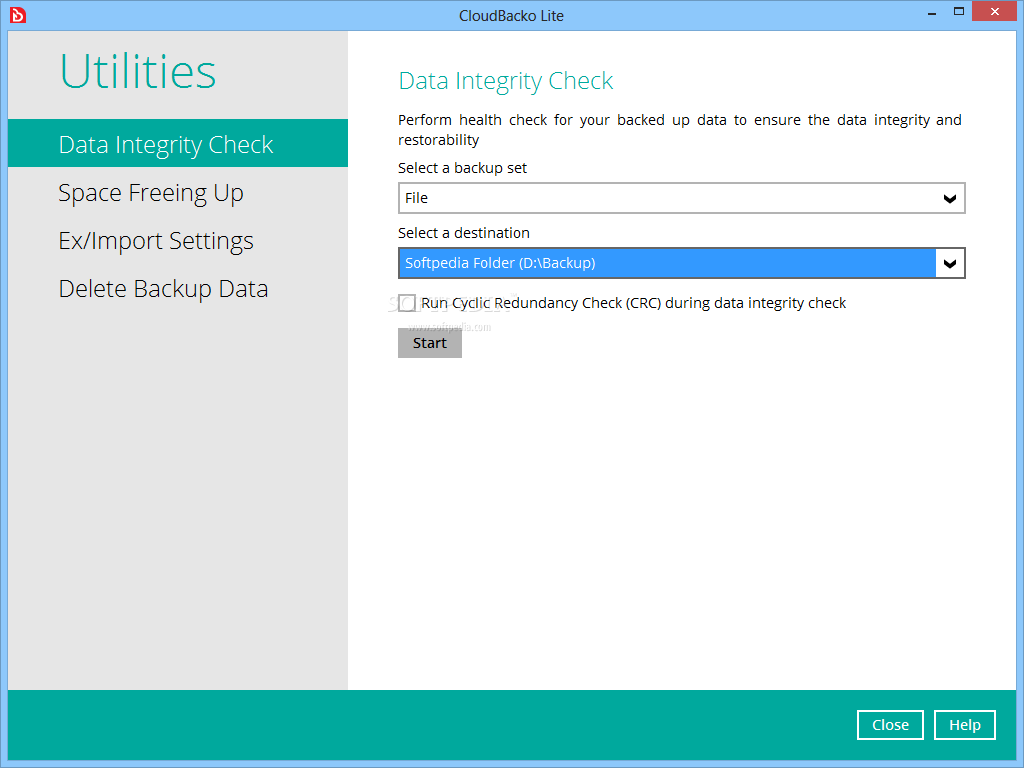Click the CloudBacko Lite title text
This screenshot has height=768, width=1024.
coord(511,16)
